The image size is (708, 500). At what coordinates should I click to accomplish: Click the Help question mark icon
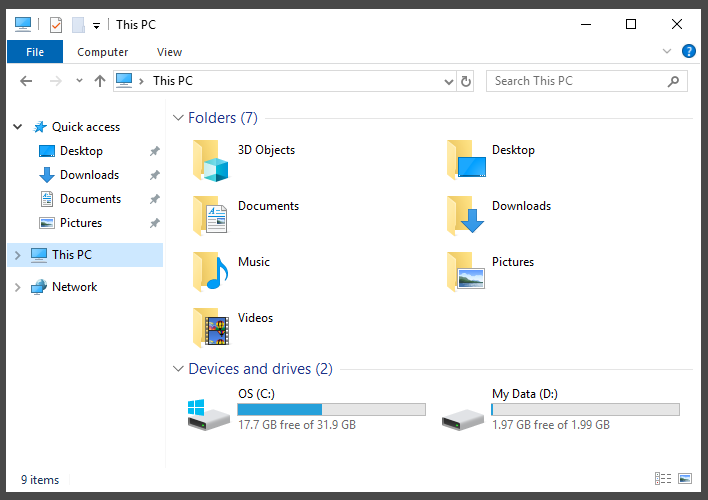pos(689,51)
